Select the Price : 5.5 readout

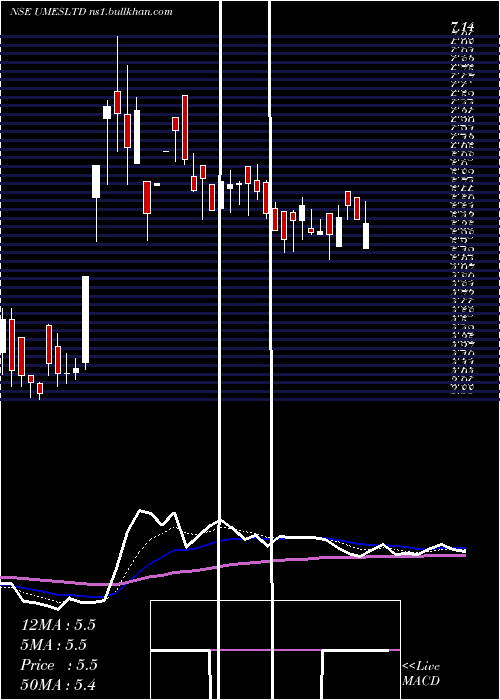[x=59, y=665]
